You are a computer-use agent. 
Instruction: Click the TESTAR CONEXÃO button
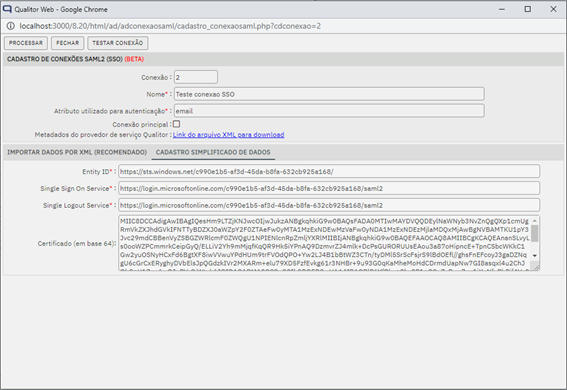118,43
